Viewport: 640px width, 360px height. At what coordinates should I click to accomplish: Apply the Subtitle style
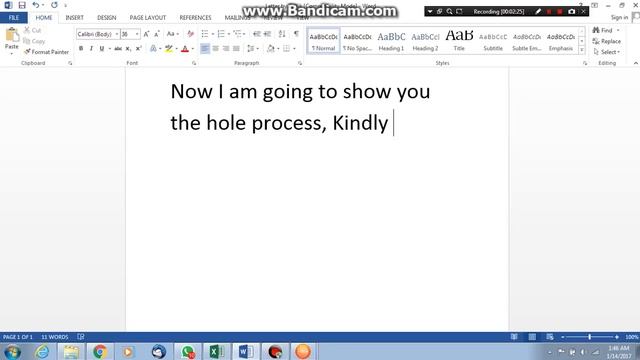pyautogui.click(x=493, y=41)
